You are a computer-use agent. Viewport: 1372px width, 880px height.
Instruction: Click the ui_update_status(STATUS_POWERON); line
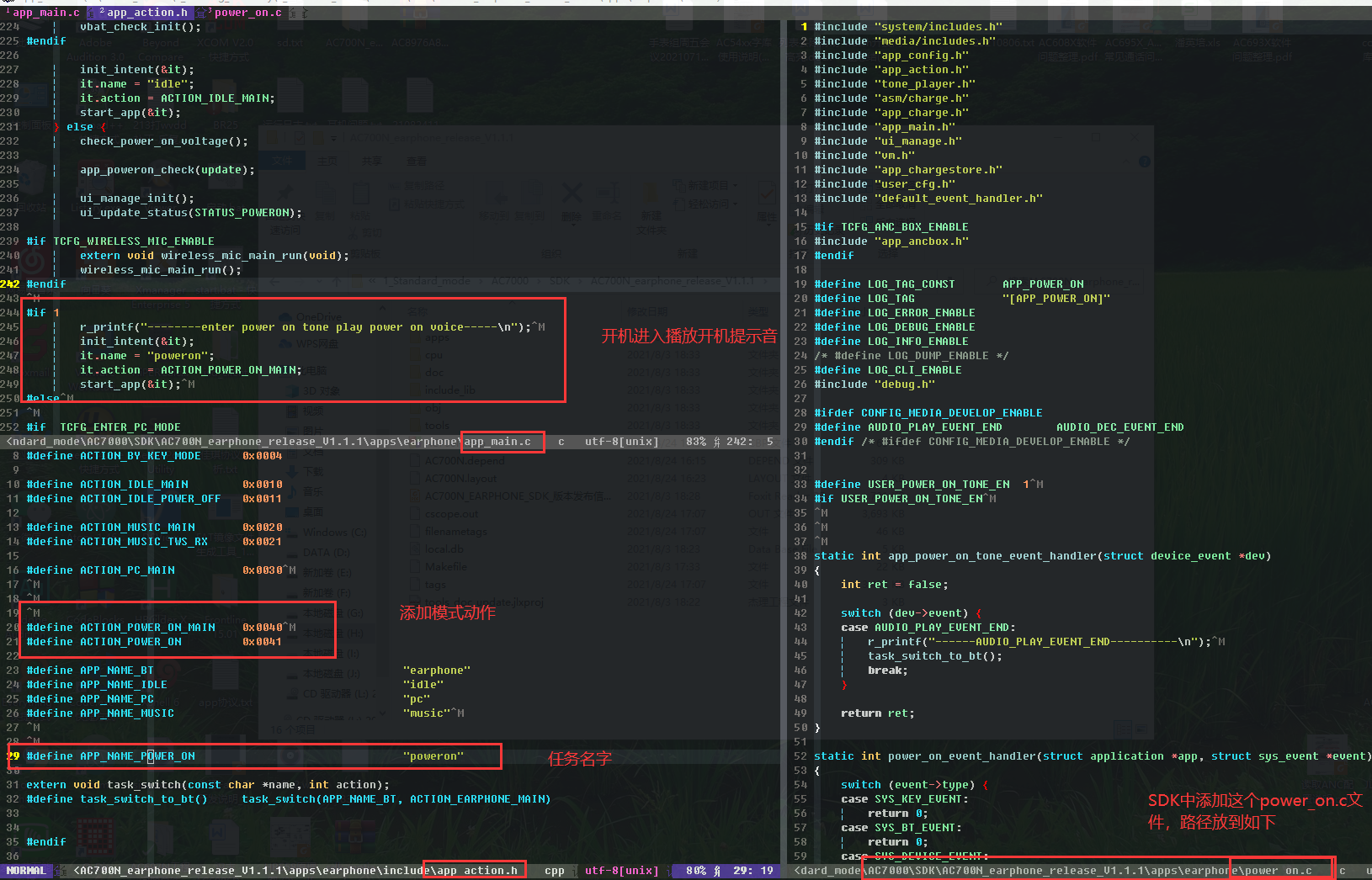pos(191,213)
